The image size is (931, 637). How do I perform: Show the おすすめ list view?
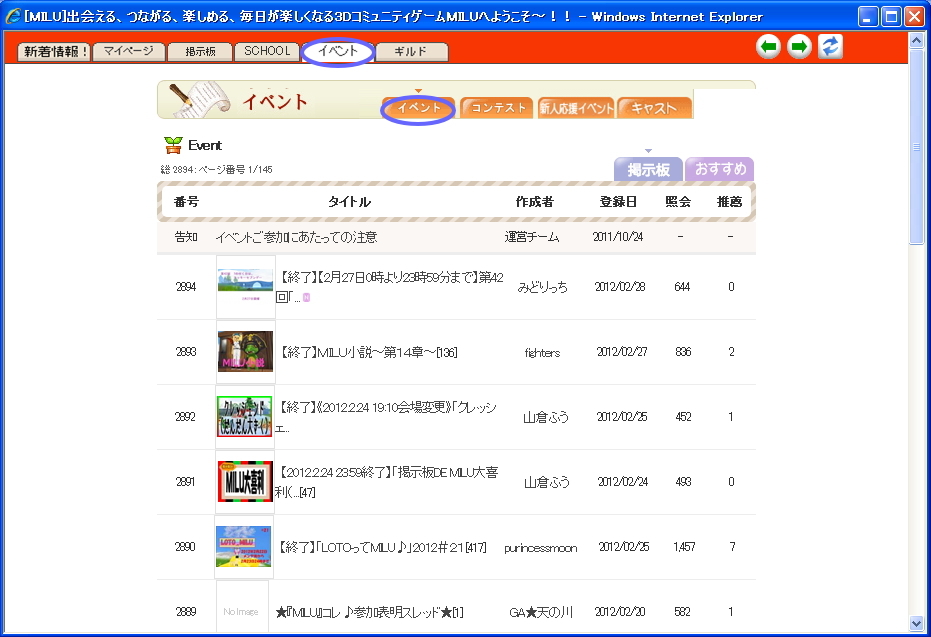tap(720, 169)
